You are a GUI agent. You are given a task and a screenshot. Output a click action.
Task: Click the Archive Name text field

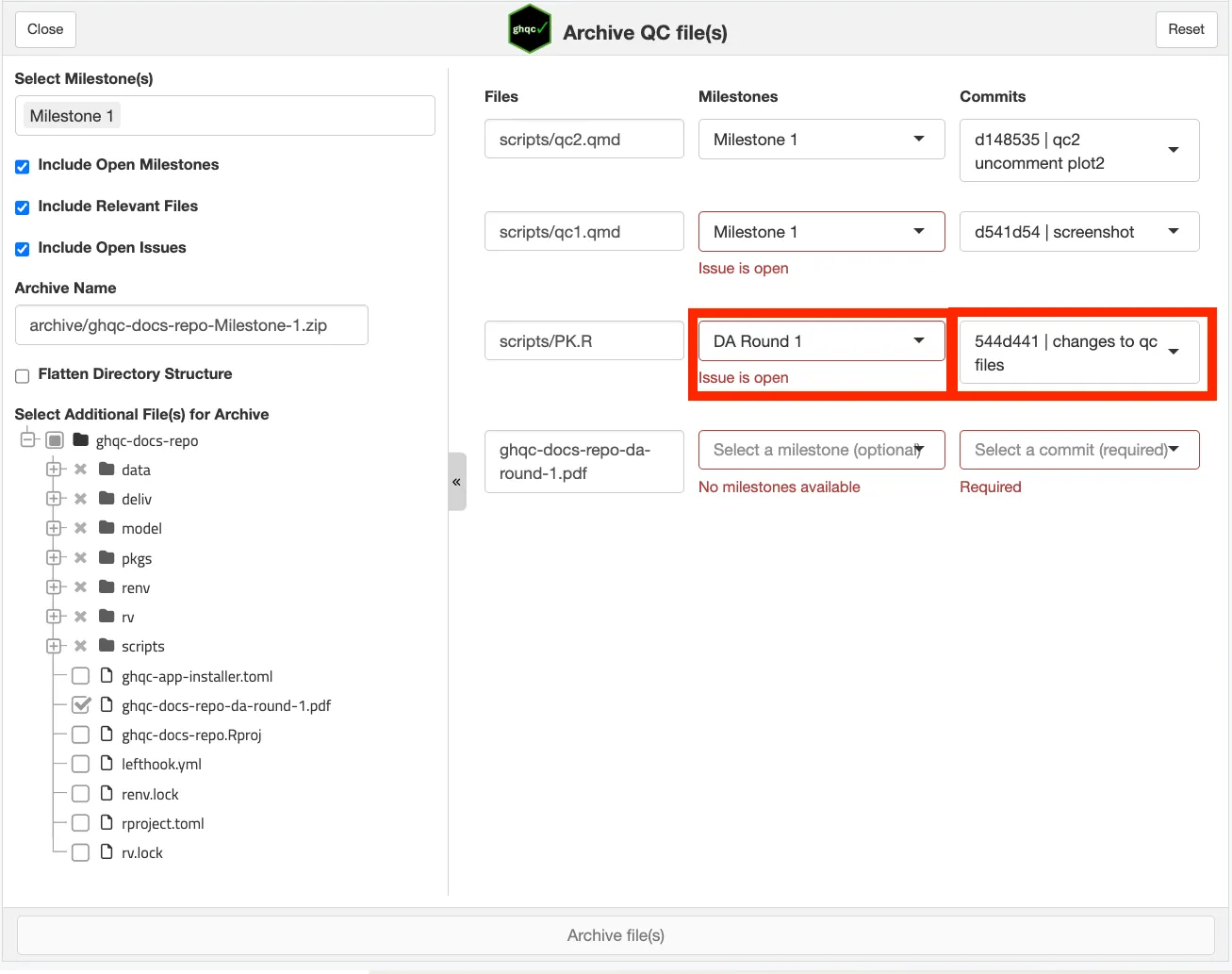coord(191,325)
